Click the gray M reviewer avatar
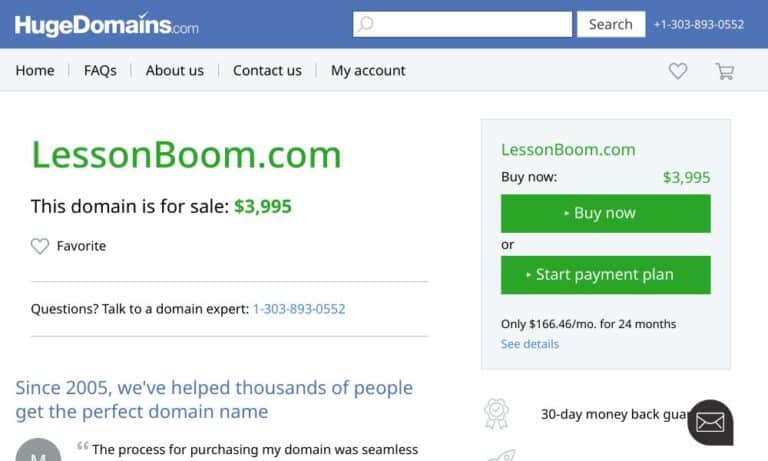This screenshot has height=461, width=768. coord(38,450)
